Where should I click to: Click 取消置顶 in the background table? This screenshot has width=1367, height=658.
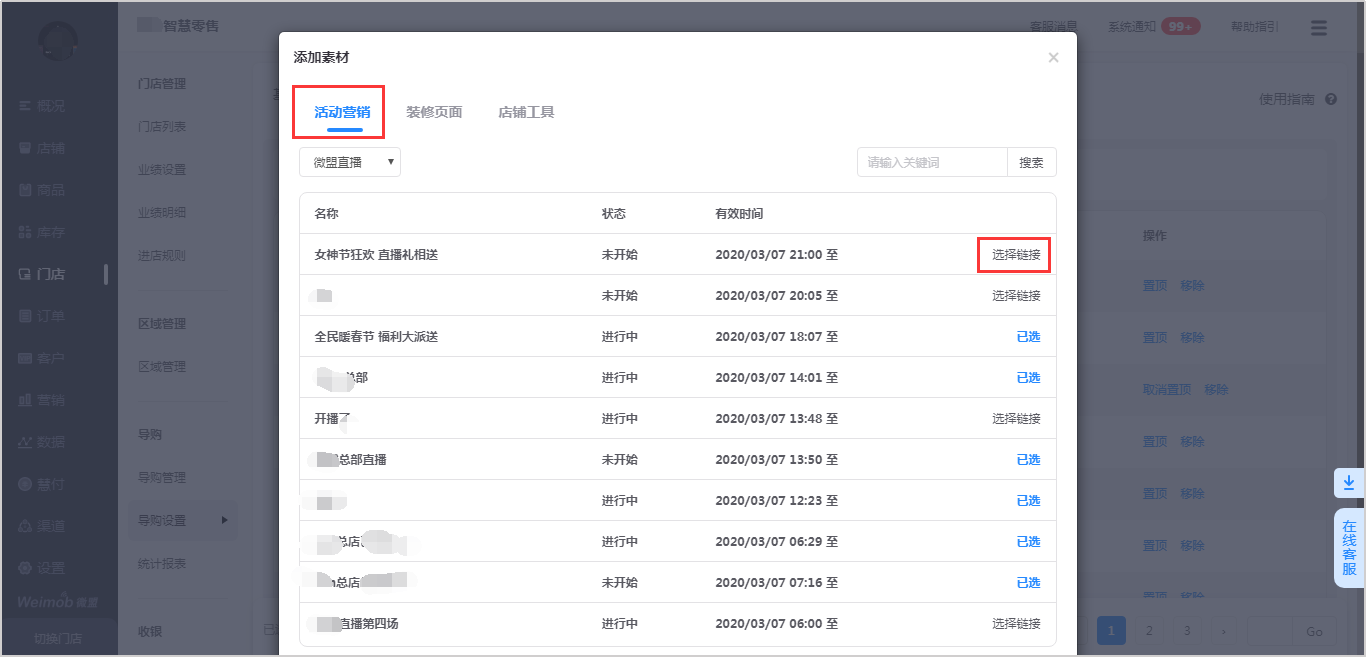[x=1167, y=390]
